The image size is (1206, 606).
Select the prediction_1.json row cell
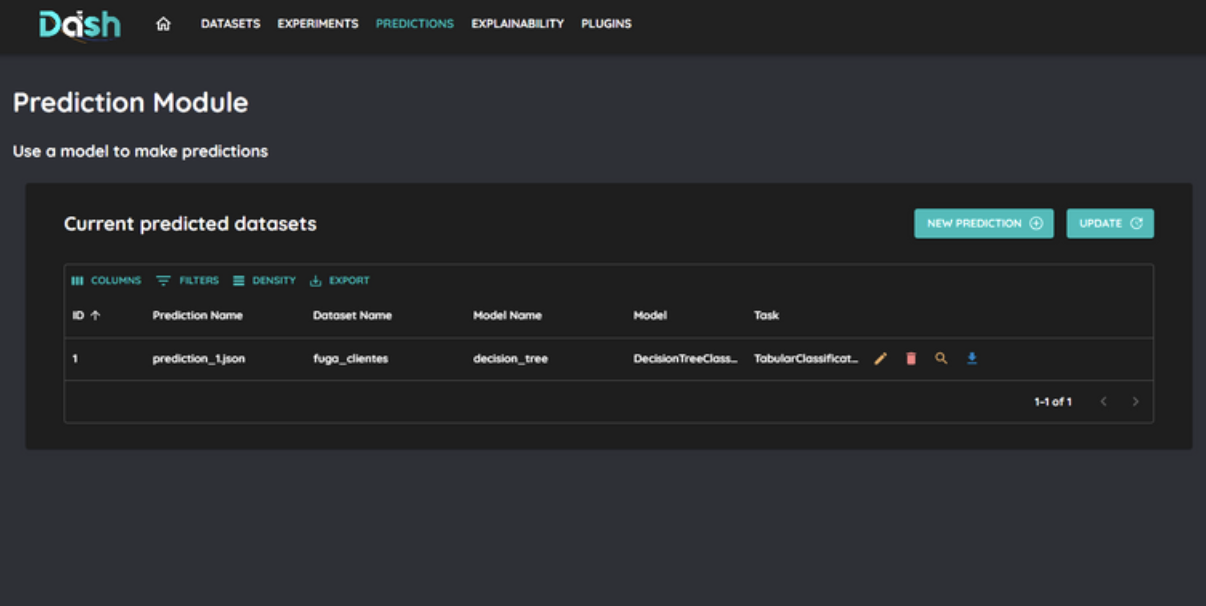(x=198, y=359)
